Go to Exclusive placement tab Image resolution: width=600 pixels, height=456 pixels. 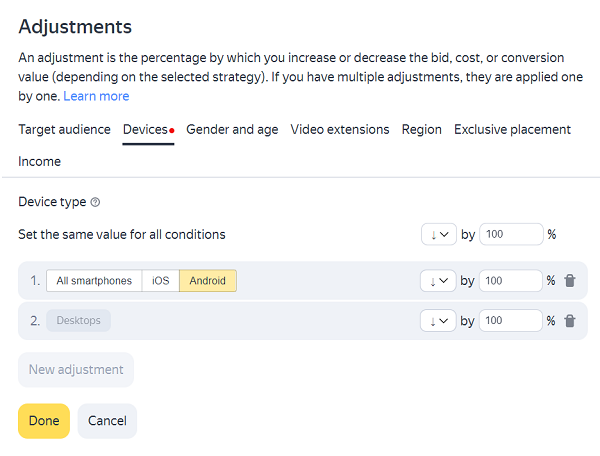[x=512, y=129]
